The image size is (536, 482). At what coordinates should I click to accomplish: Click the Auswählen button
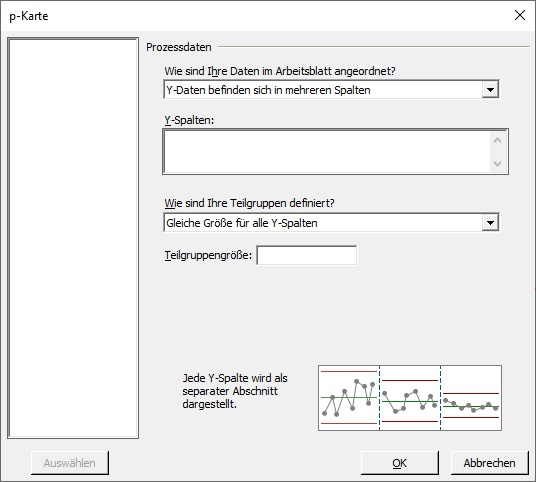click(70, 463)
